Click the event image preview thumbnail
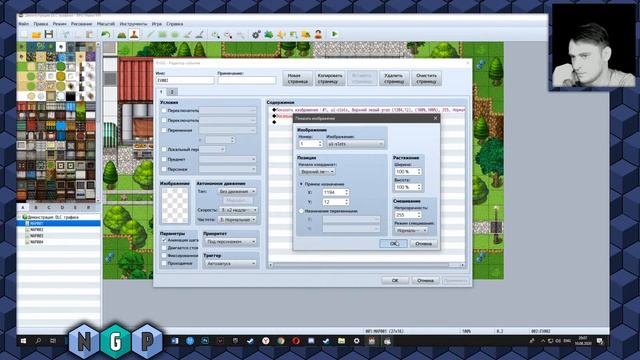This screenshot has width=640, height=360. 175,206
